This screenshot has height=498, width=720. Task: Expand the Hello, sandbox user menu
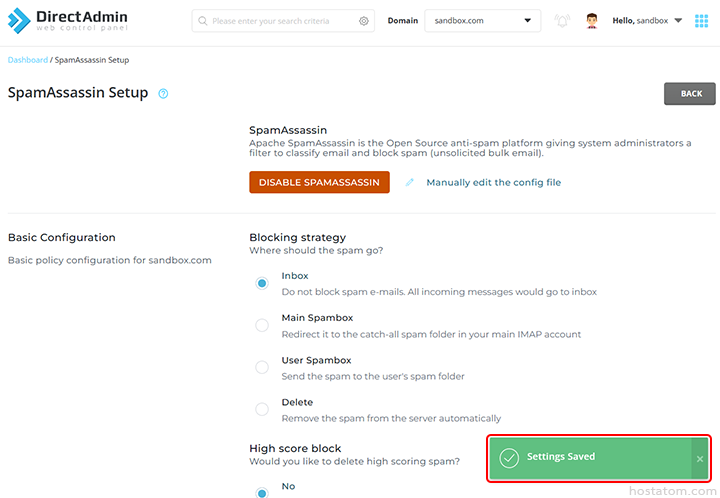pos(647,21)
